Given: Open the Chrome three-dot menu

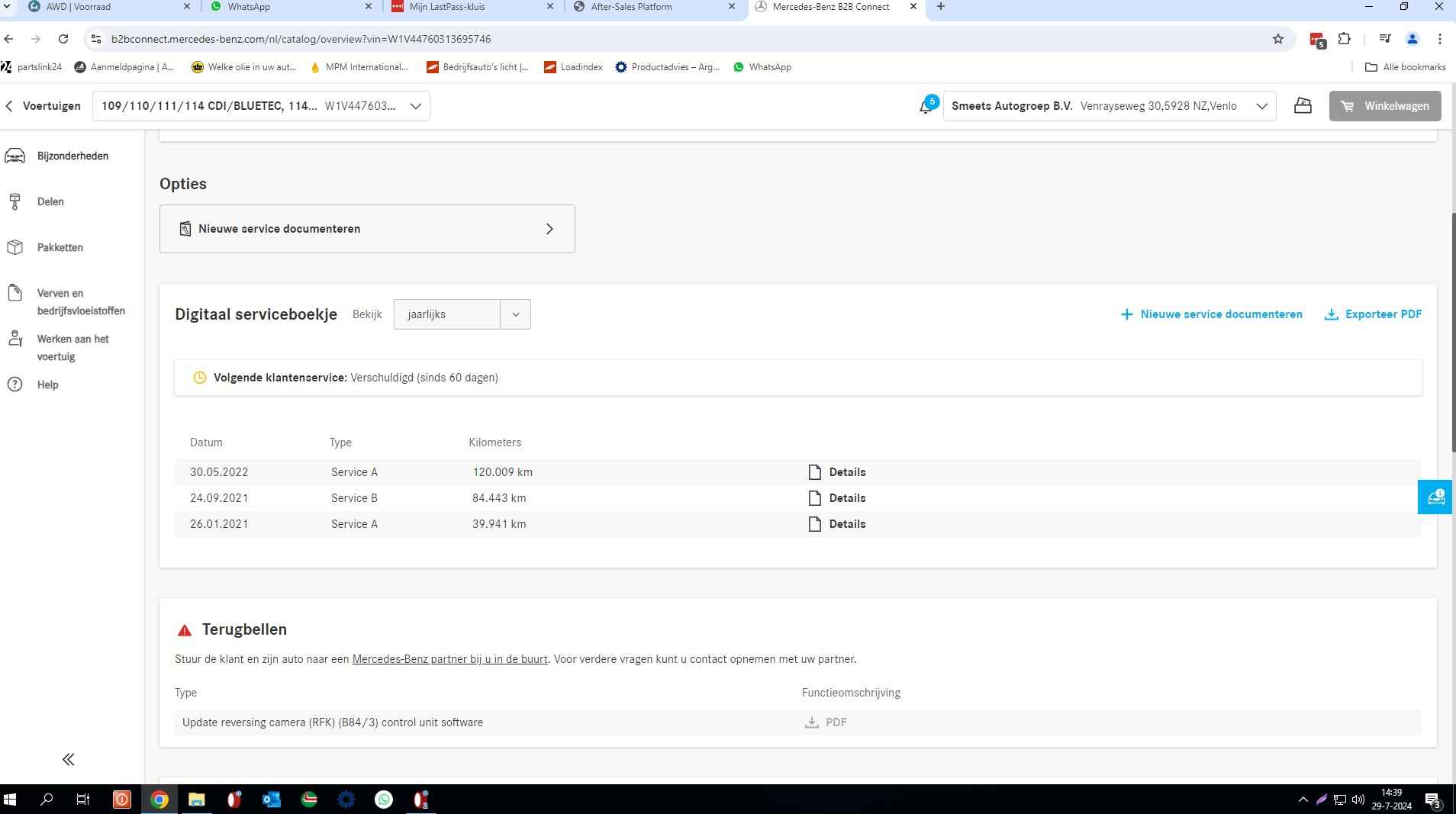Looking at the screenshot, I should [x=1440, y=39].
